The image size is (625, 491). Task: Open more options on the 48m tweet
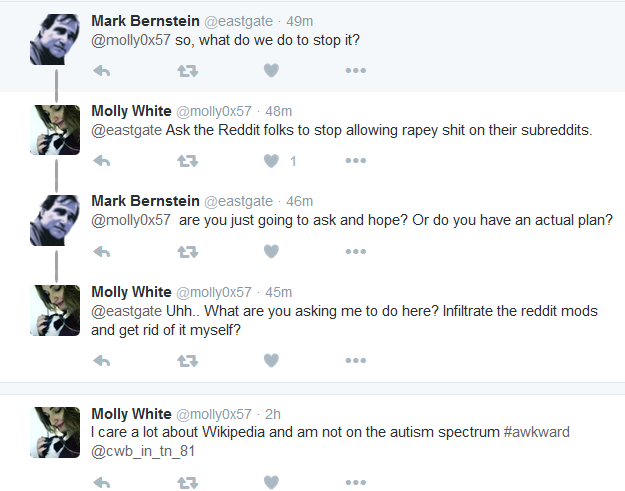356,161
